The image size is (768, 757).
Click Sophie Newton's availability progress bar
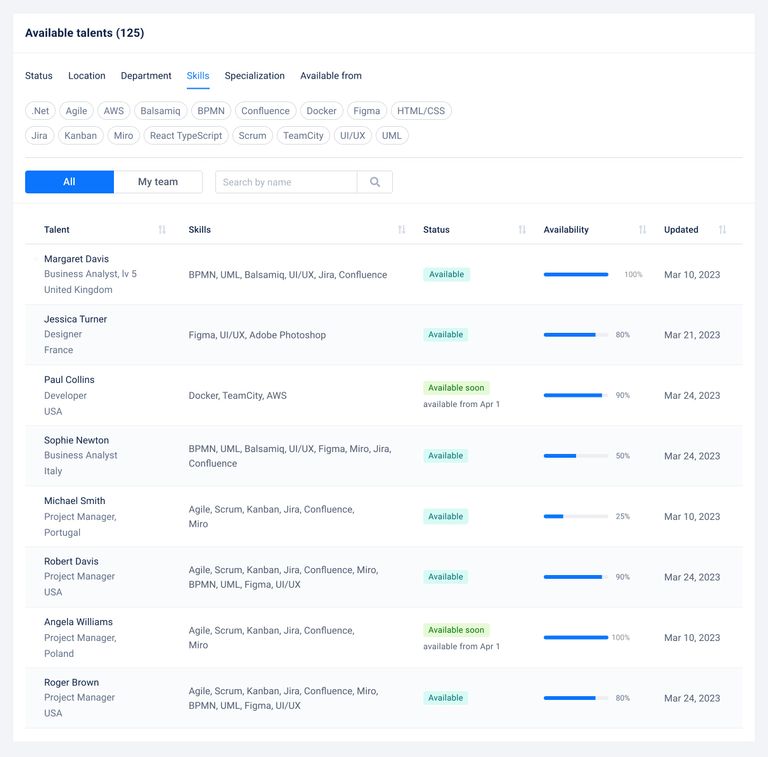tap(575, 456)
